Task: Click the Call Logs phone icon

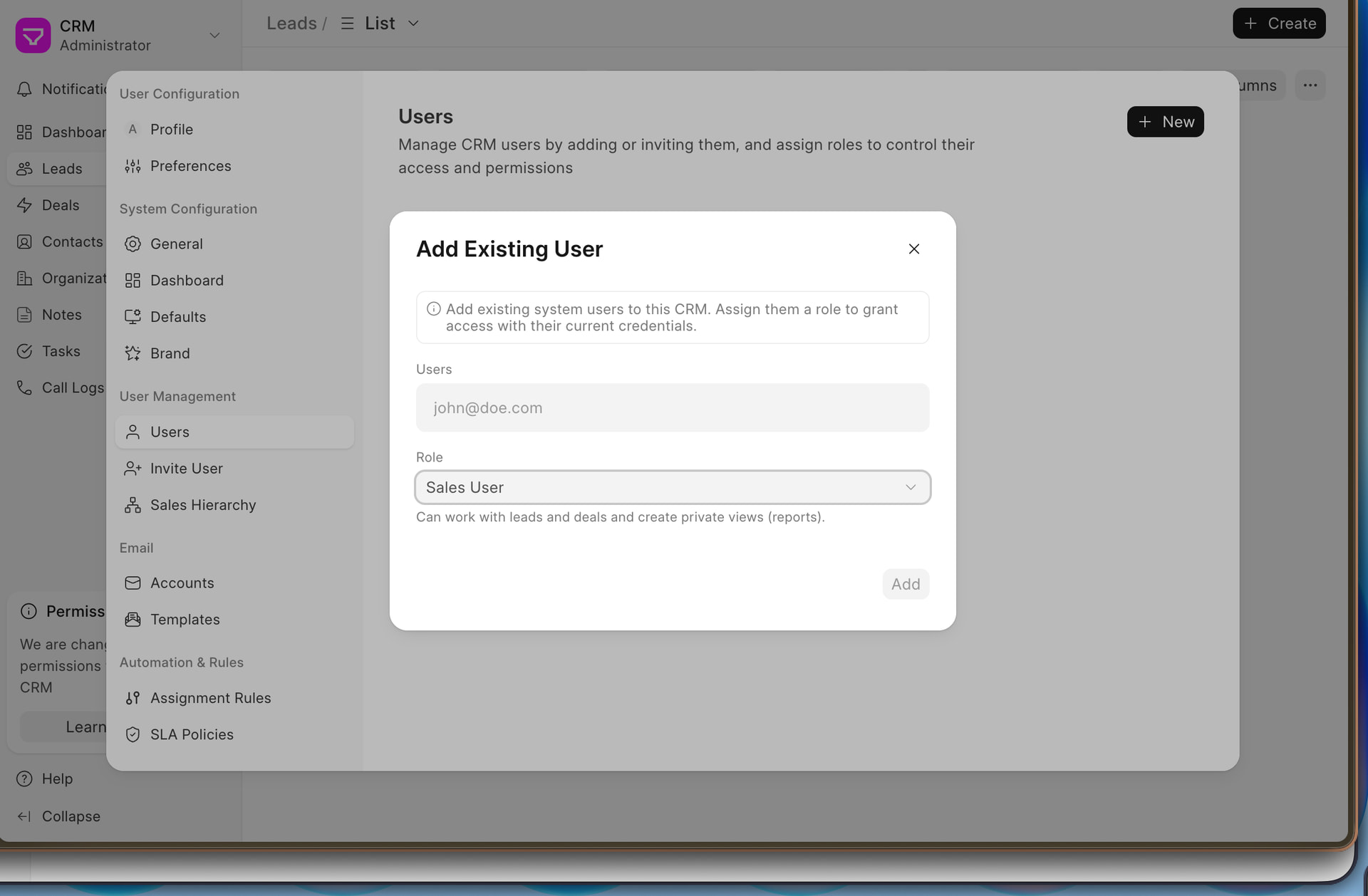Action: tap(24, 387)
